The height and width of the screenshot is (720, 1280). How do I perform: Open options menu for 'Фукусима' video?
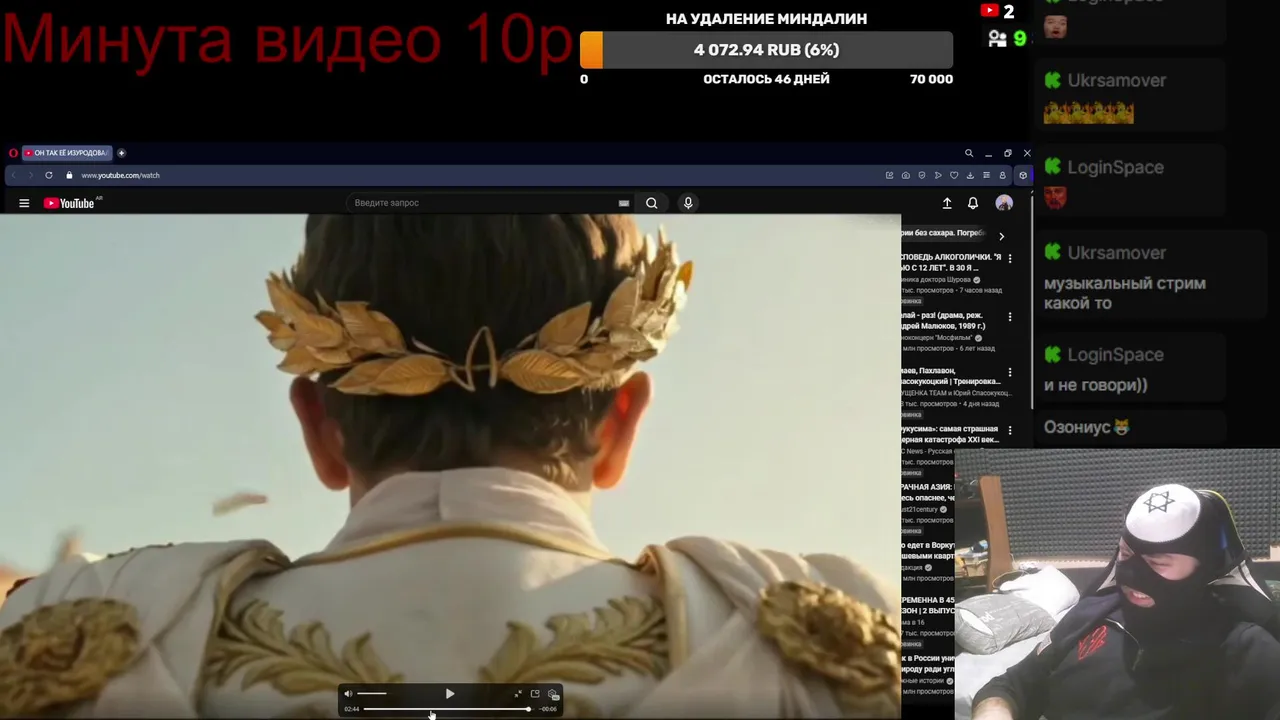click(1010, 430)
